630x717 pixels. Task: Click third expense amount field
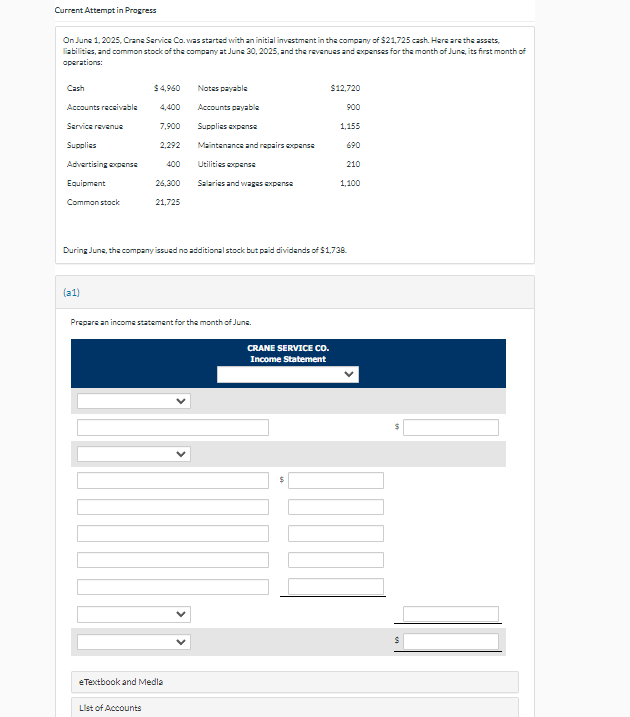tap(336, 534)
